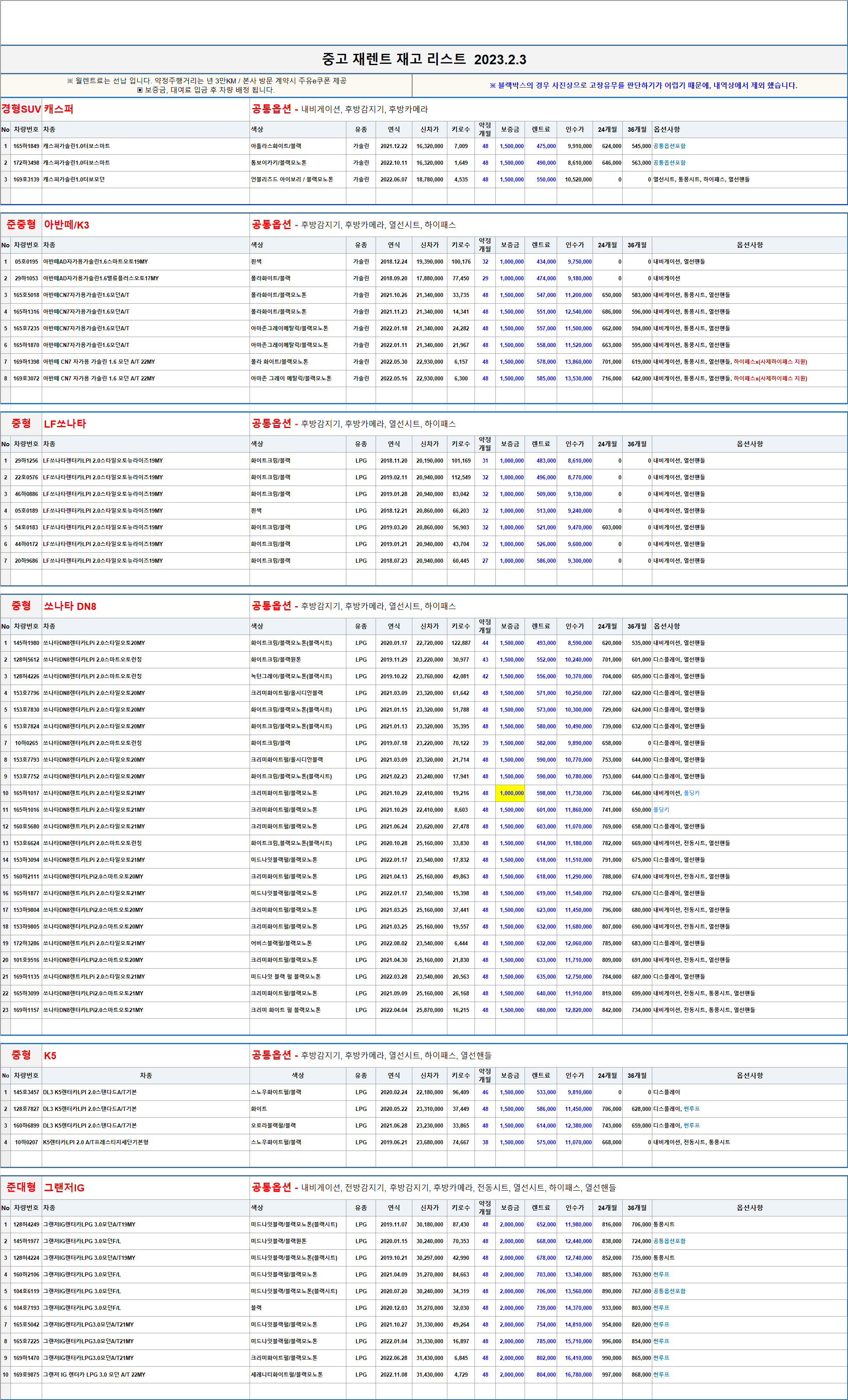Select mileage cell 112,549
Viewport: 848px width, 1400px height.
[461, 477]
